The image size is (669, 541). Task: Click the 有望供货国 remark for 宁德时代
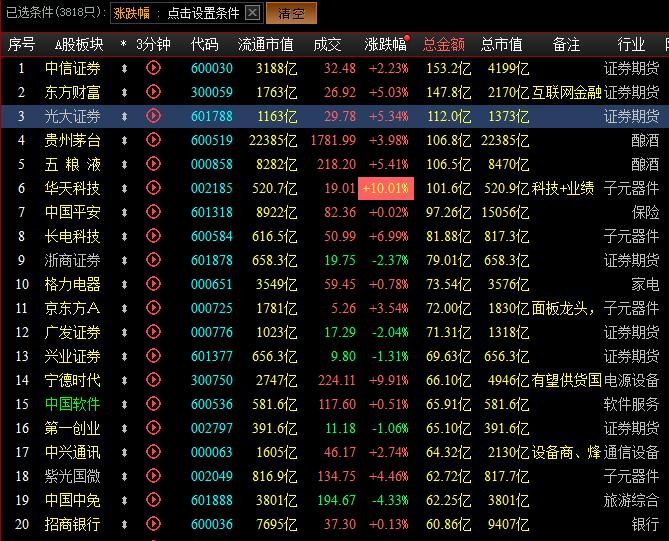pos(567,380)
